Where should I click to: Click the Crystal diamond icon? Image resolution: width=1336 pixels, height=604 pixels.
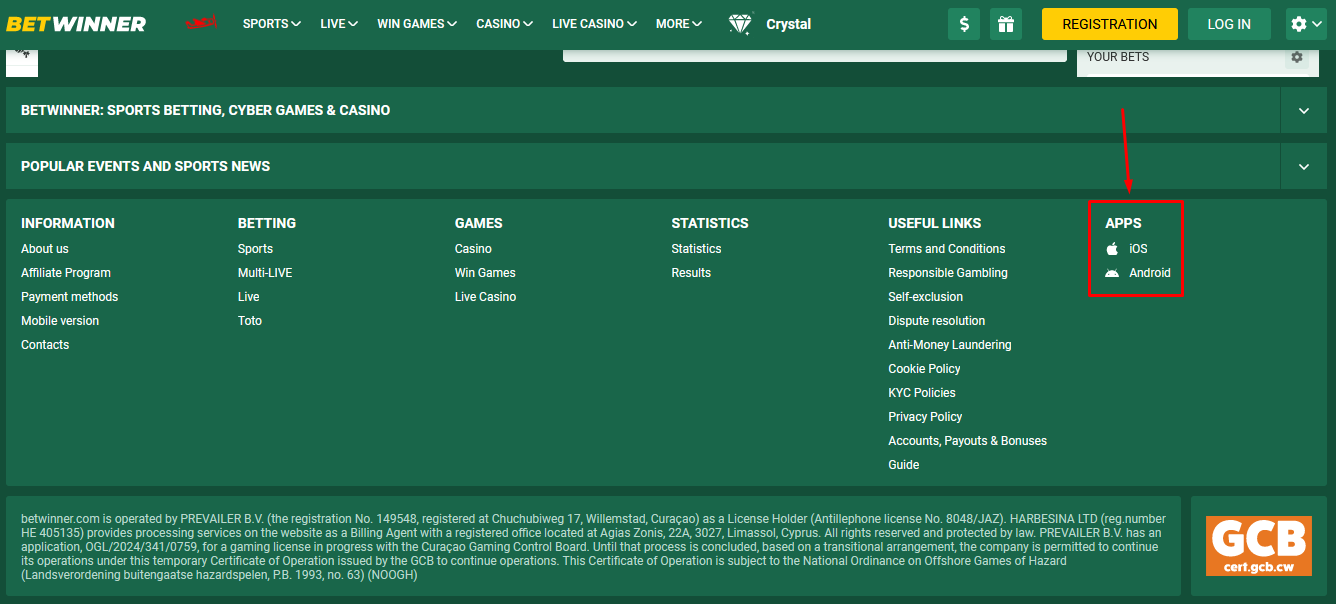tap(741, 24)
